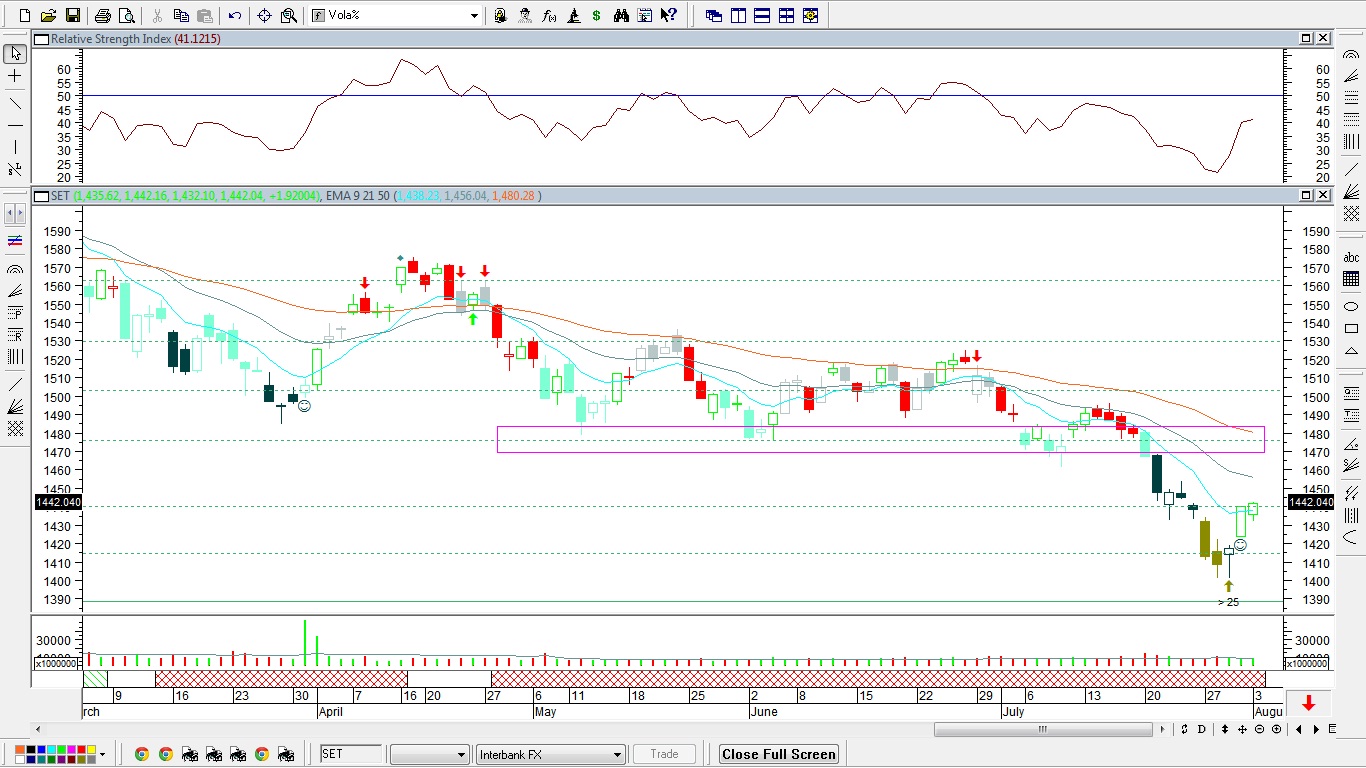The width and height of the screenshot is (1366, 768).
Task: Click Close Full Screen button
Action: pyautogui.click(x=778, y=754)
